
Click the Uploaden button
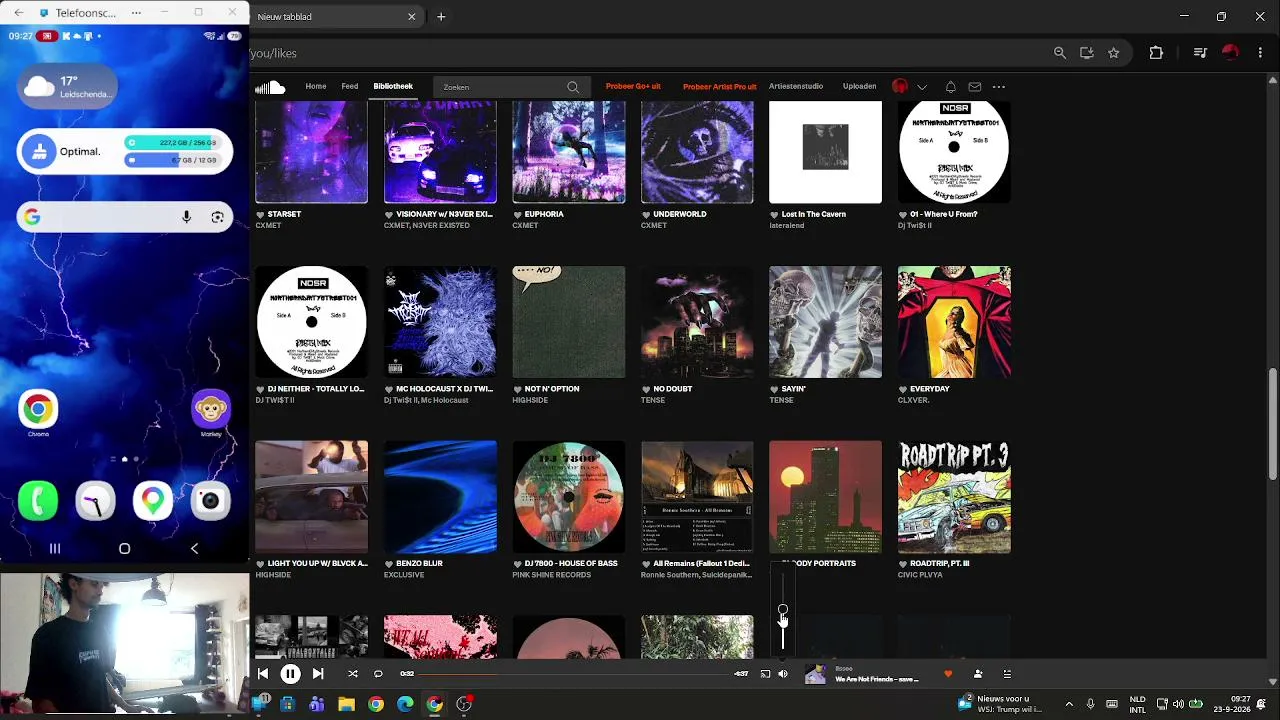click(x=859, y=86)
